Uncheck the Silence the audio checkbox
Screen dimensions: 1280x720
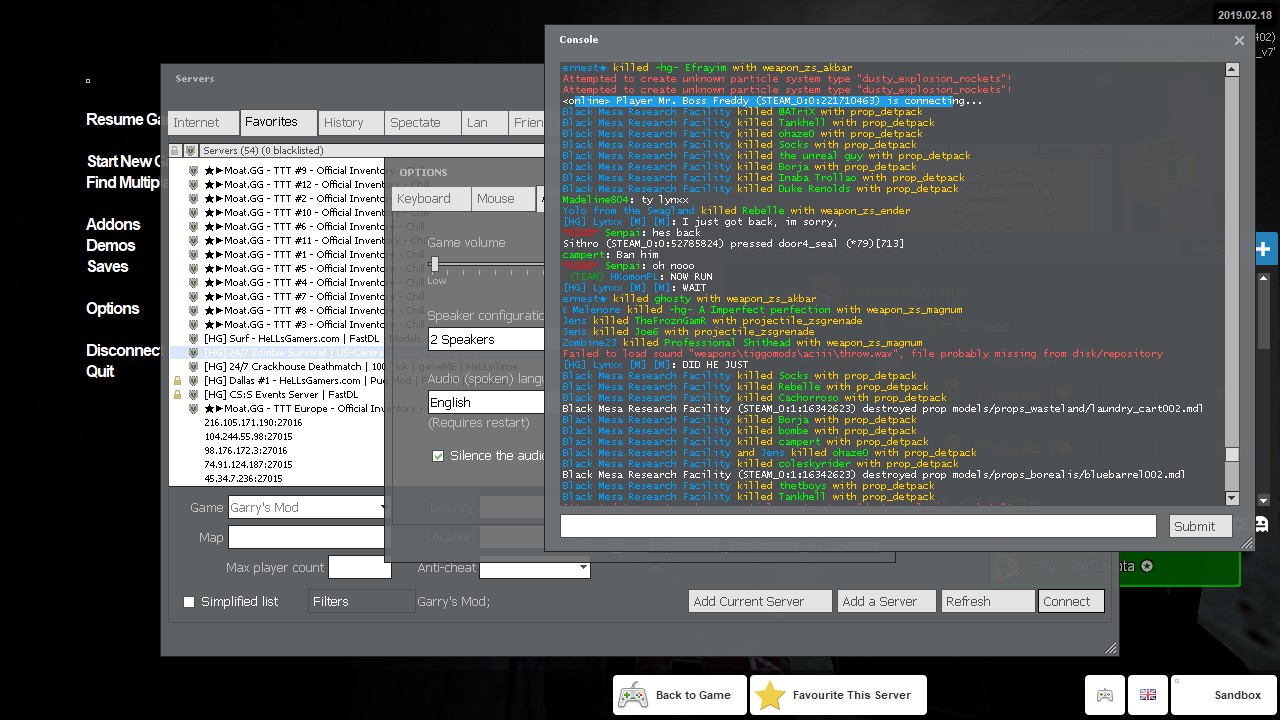tap(438, 456)
